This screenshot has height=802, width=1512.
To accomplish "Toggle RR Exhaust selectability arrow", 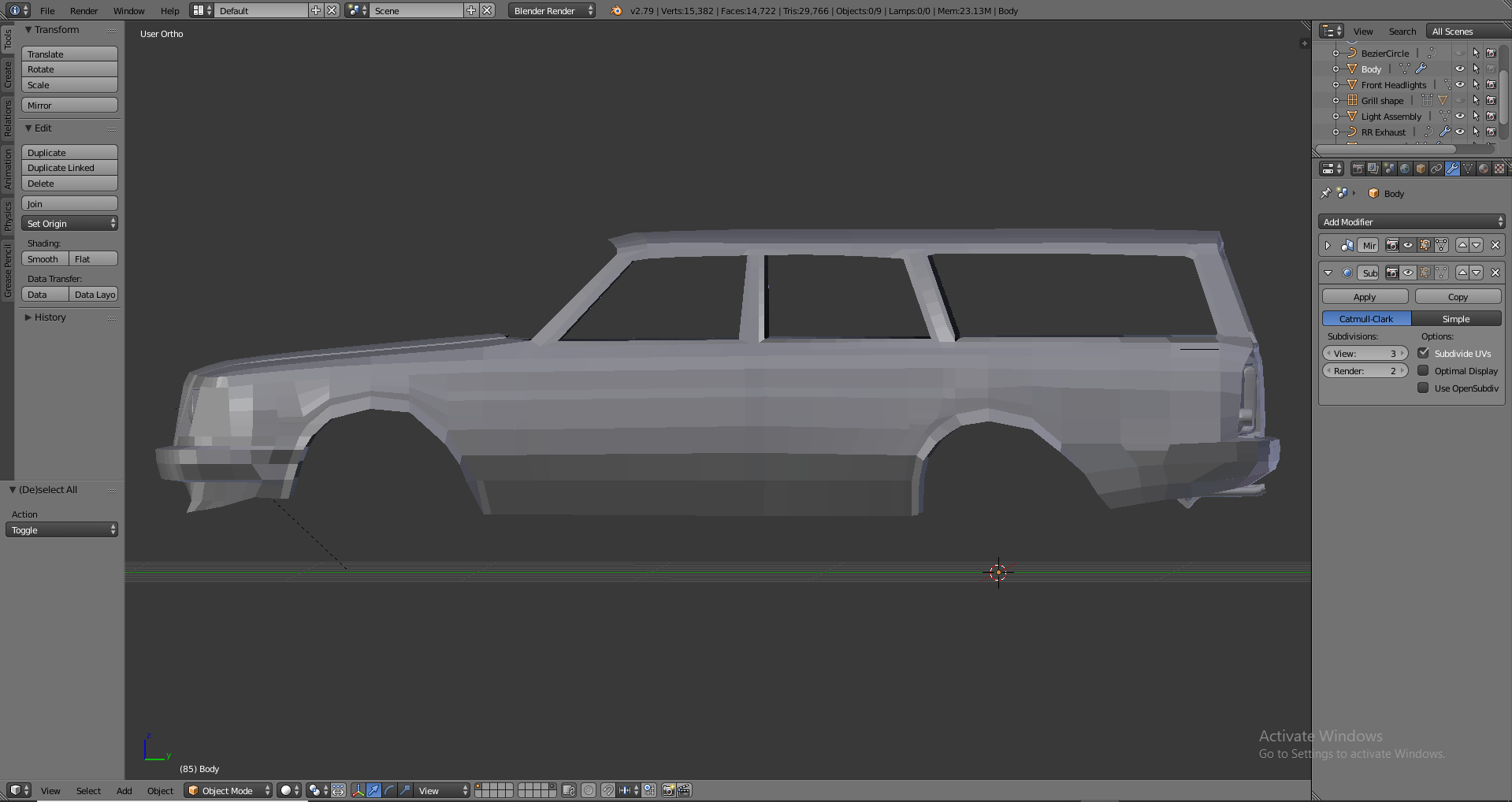I will tap(1476, 132).
